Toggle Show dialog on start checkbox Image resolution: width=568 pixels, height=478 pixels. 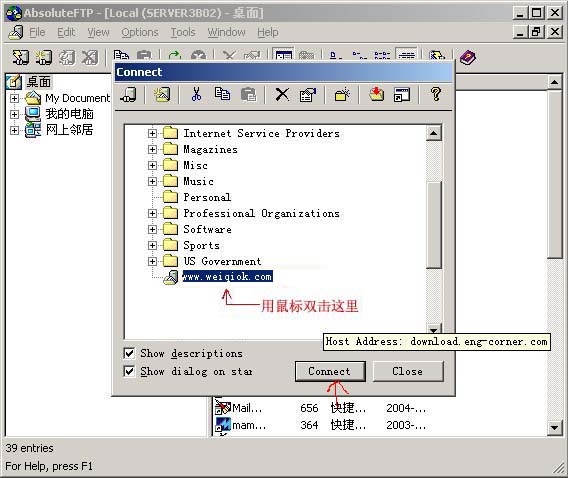[x=129, y=371]
